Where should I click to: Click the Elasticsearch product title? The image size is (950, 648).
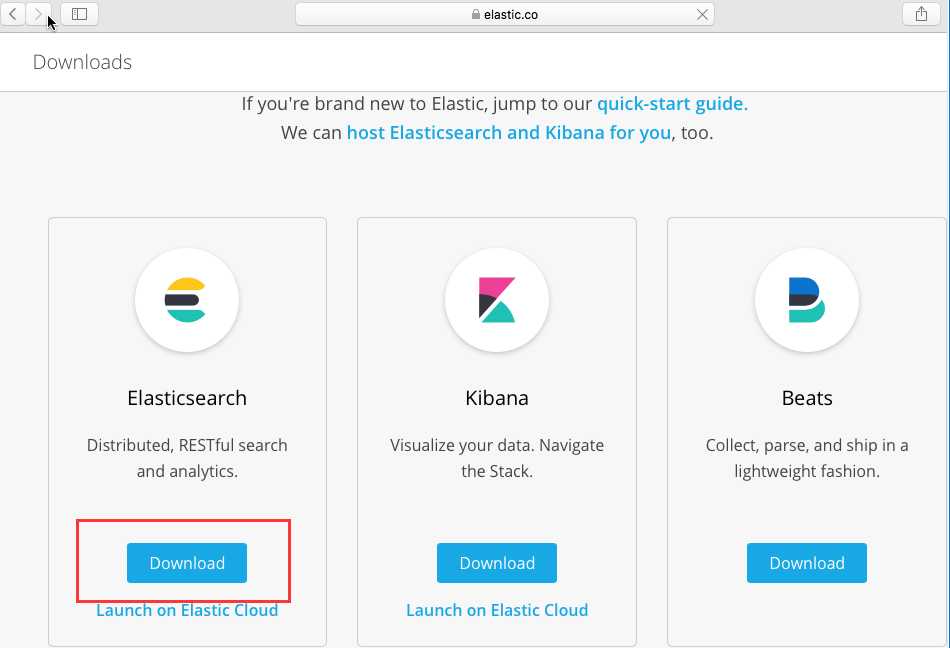187,398
